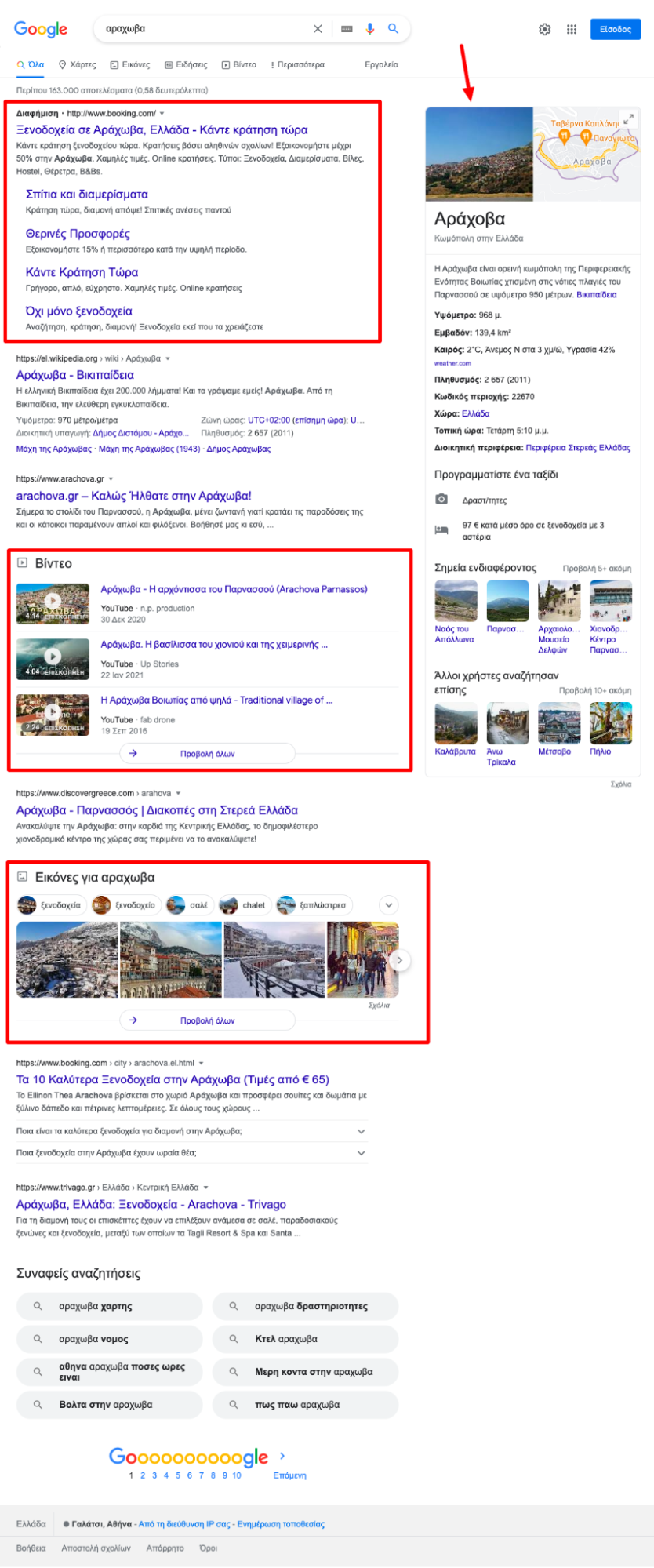Open Google settings gear icon
Image resolution: width=654 pixels, height=1568 pixels.
(x=545, y=29)
